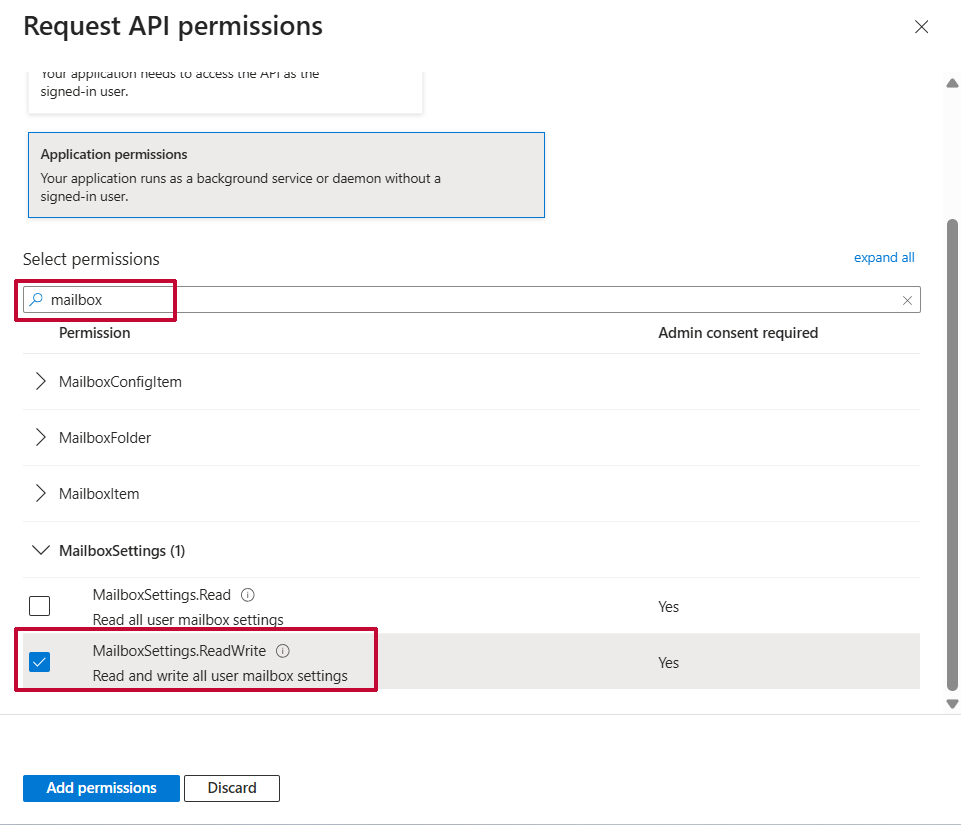This screenshot has width=961, height=825.
Task: Click the expand all link
Action: (883, 258)
